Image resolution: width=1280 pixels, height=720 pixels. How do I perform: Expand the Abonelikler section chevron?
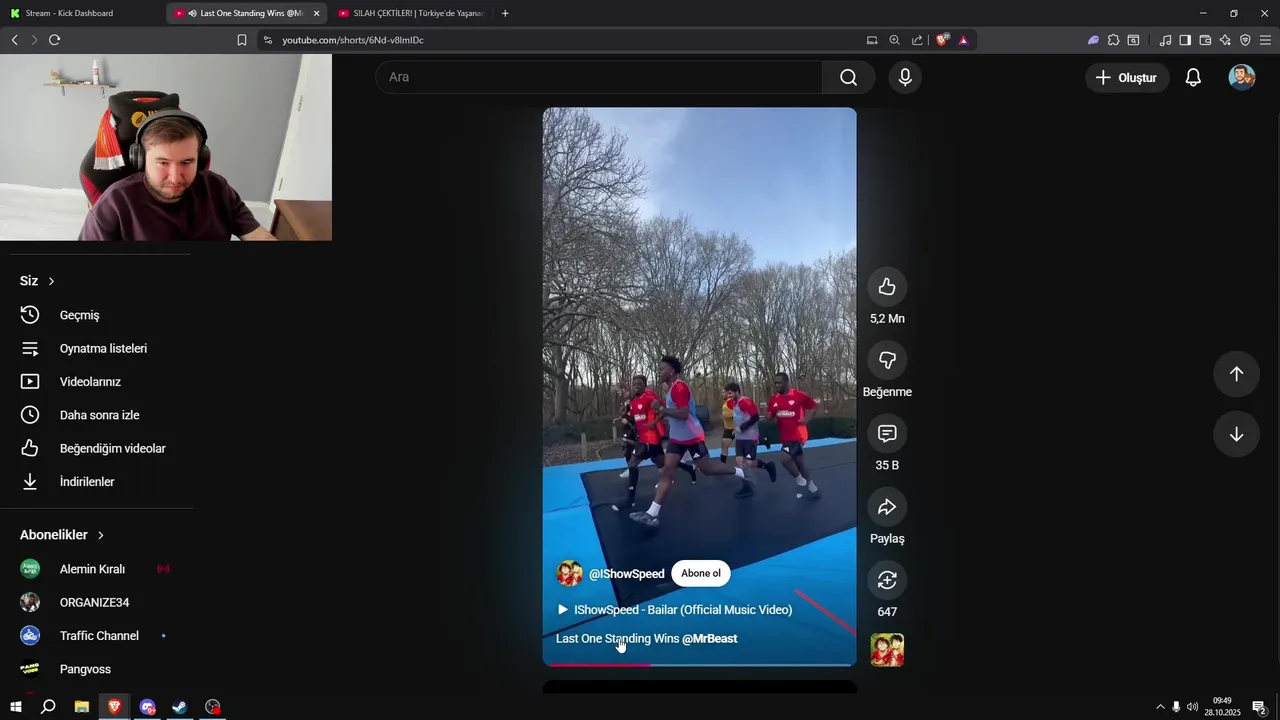100,535
